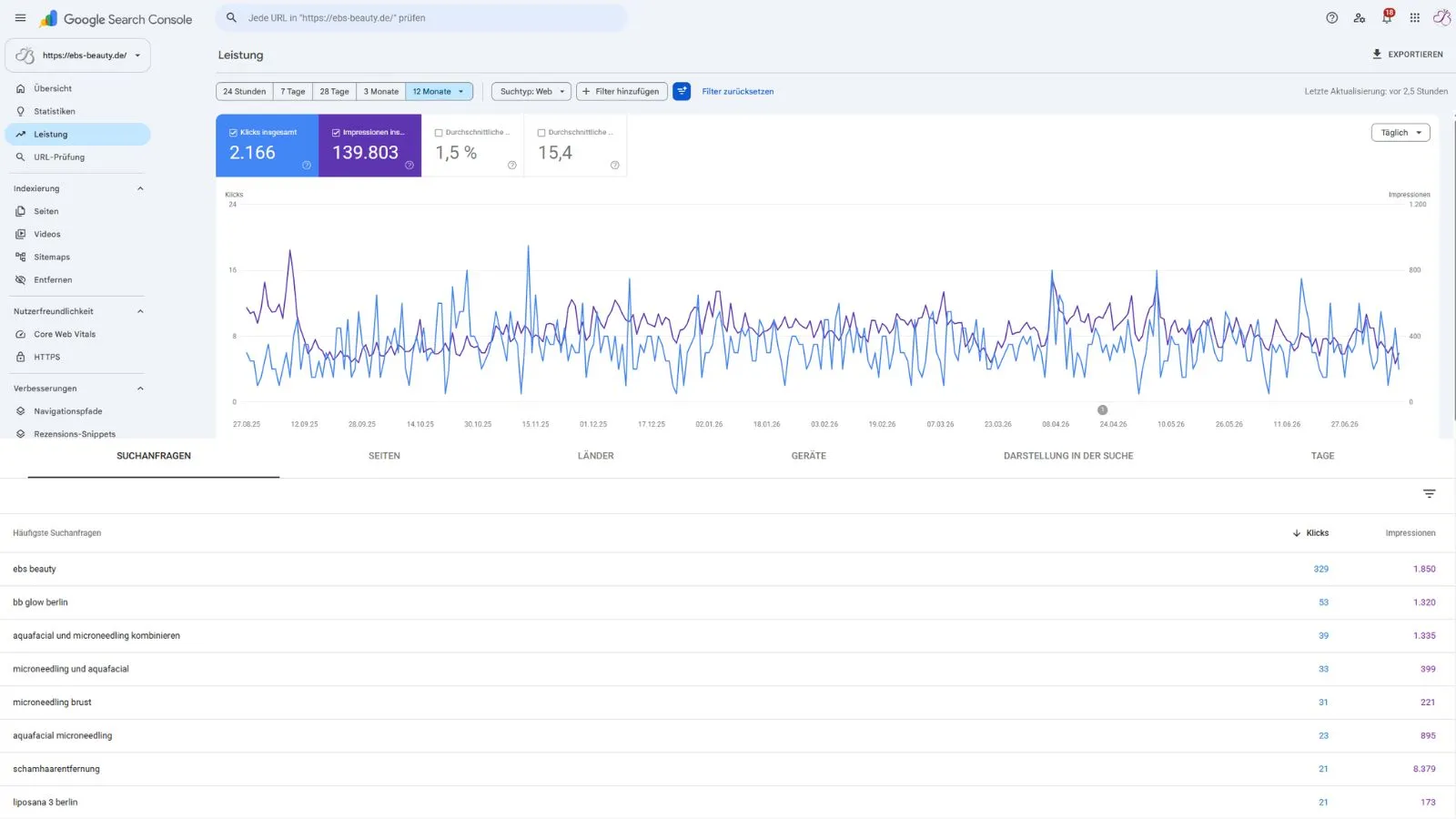Click the EXPORTIEREN button
This screenshot has height=819, width=1456.
[x=1408, y=55]
